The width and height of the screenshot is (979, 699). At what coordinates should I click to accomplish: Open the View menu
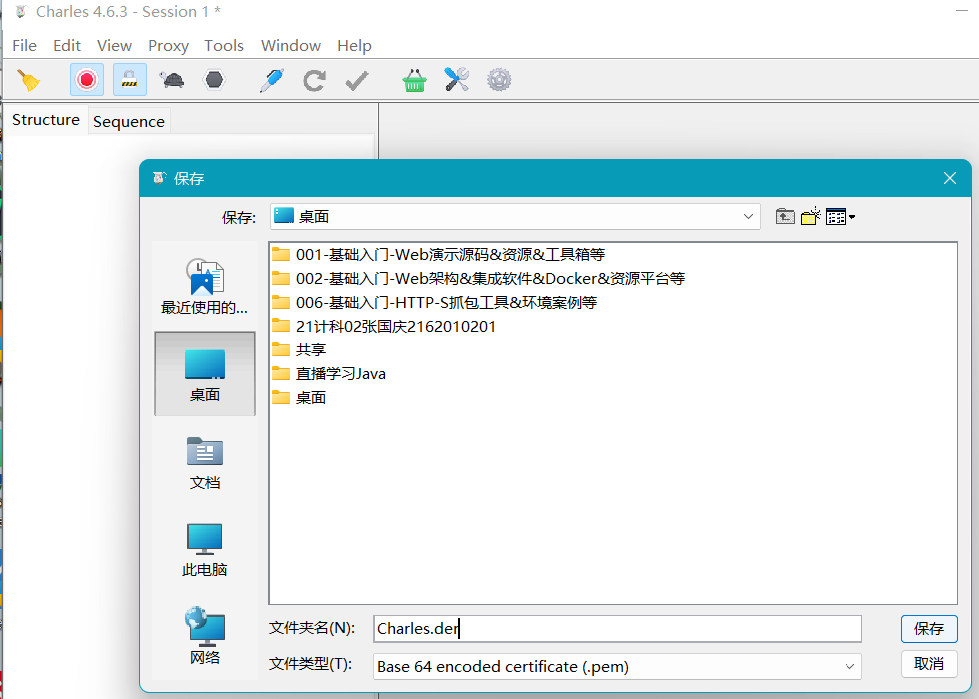tap(114, 46)
